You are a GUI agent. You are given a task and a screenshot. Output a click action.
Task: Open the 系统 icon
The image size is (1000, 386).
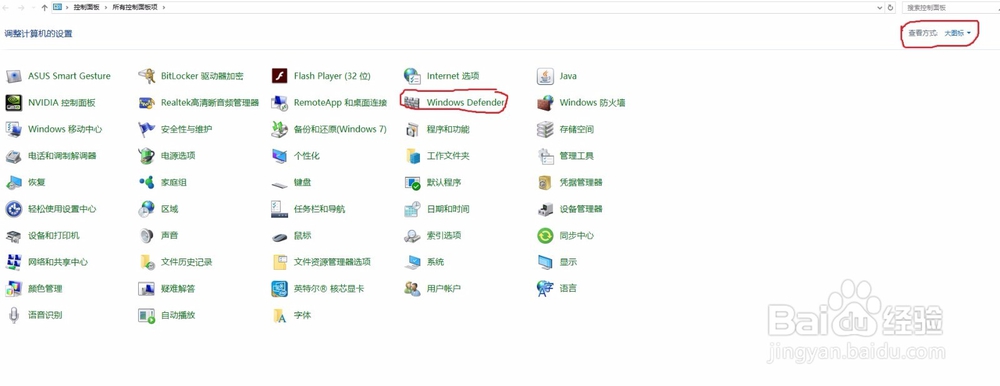click(x=413, y=262)
